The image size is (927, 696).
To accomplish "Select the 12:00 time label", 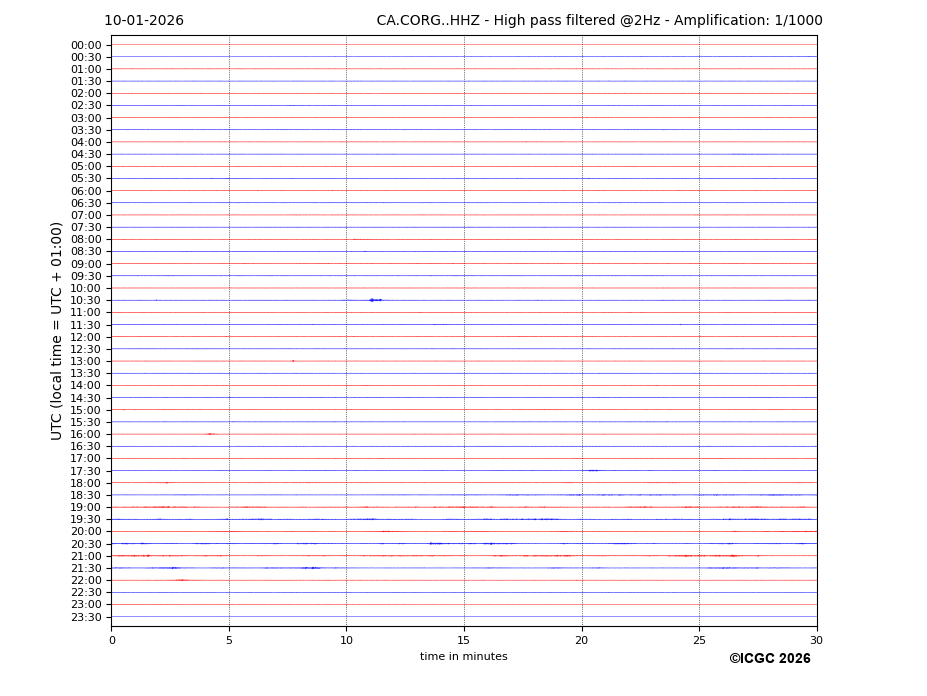I will [86, 337].
